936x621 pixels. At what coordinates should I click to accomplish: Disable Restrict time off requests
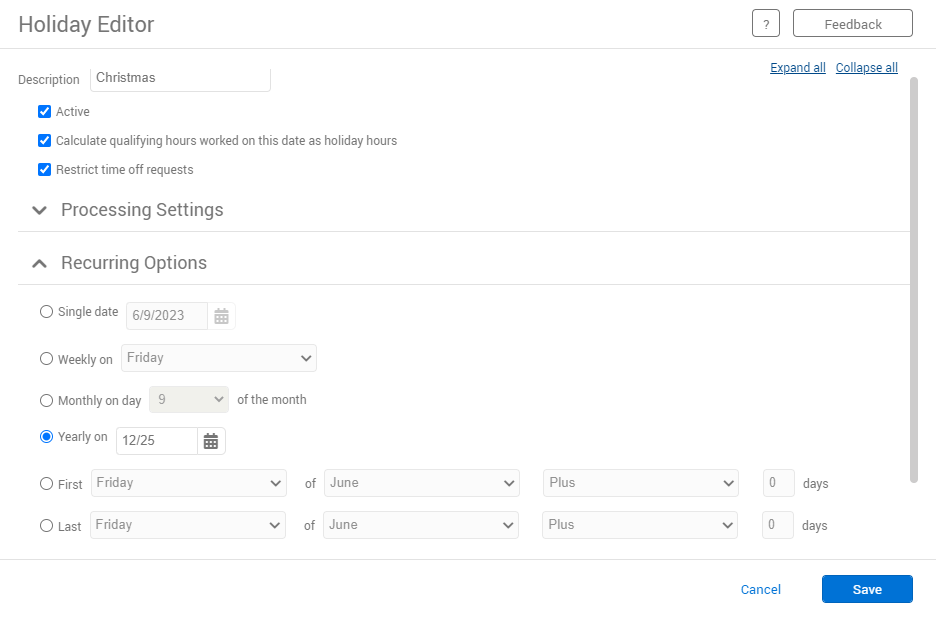44,170
